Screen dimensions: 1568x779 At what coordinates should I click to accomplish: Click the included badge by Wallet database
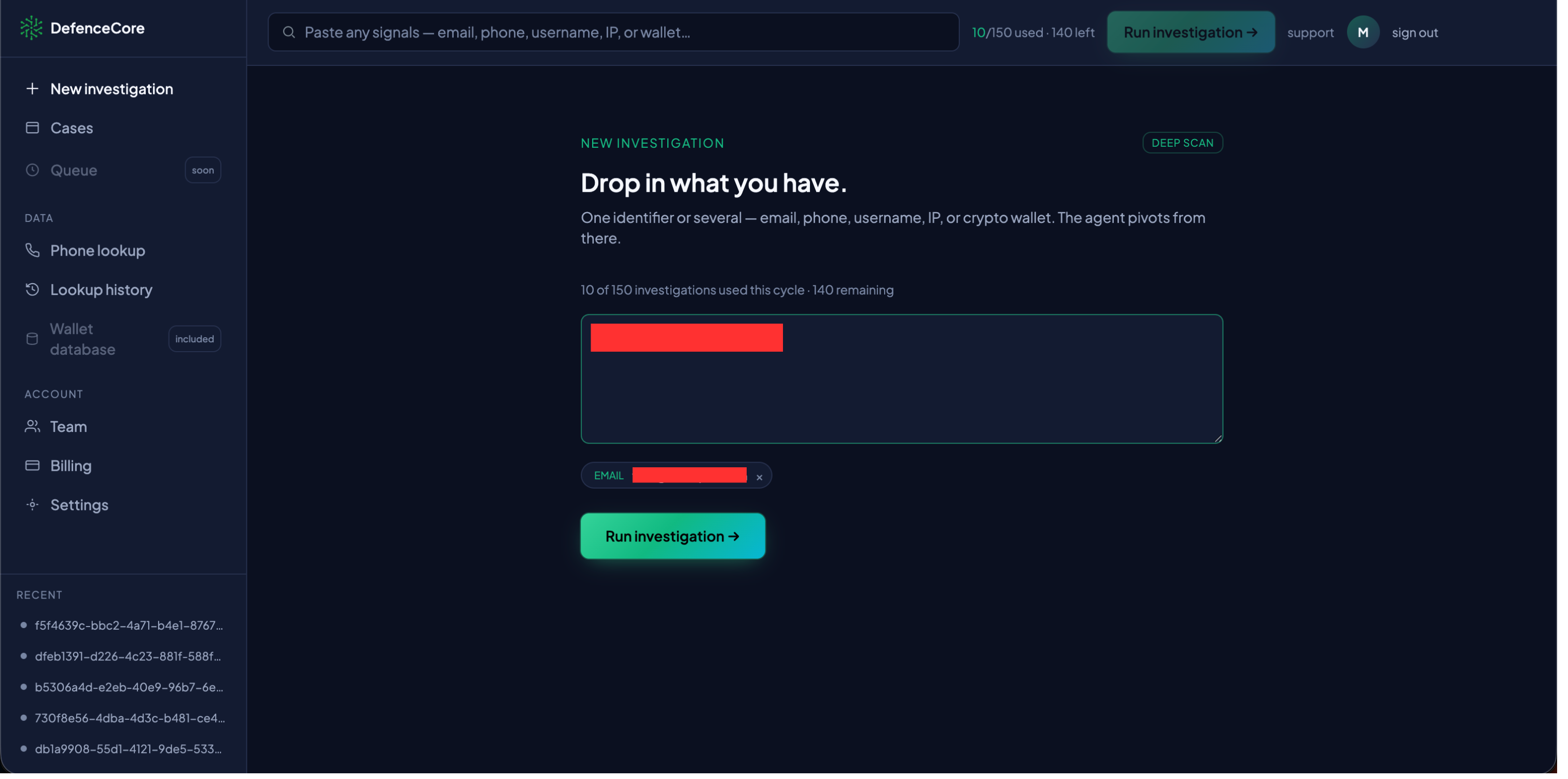[196, 340]
